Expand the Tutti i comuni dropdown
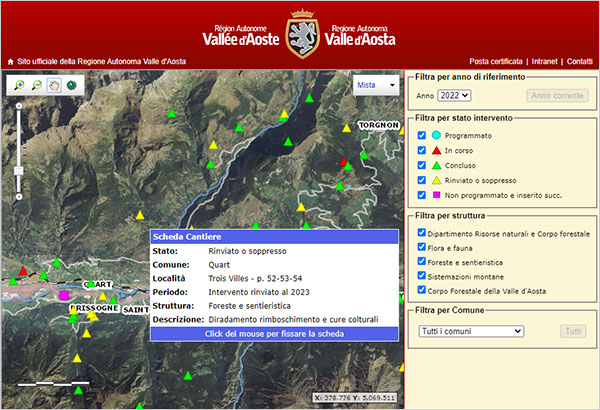 pyautogui.click(x=471, y=331)
